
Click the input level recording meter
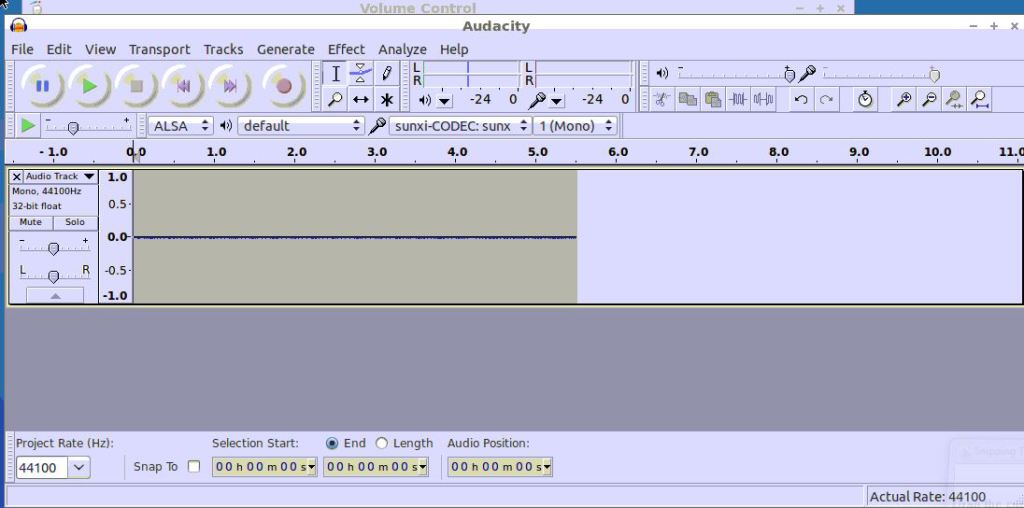pos(583,74)
